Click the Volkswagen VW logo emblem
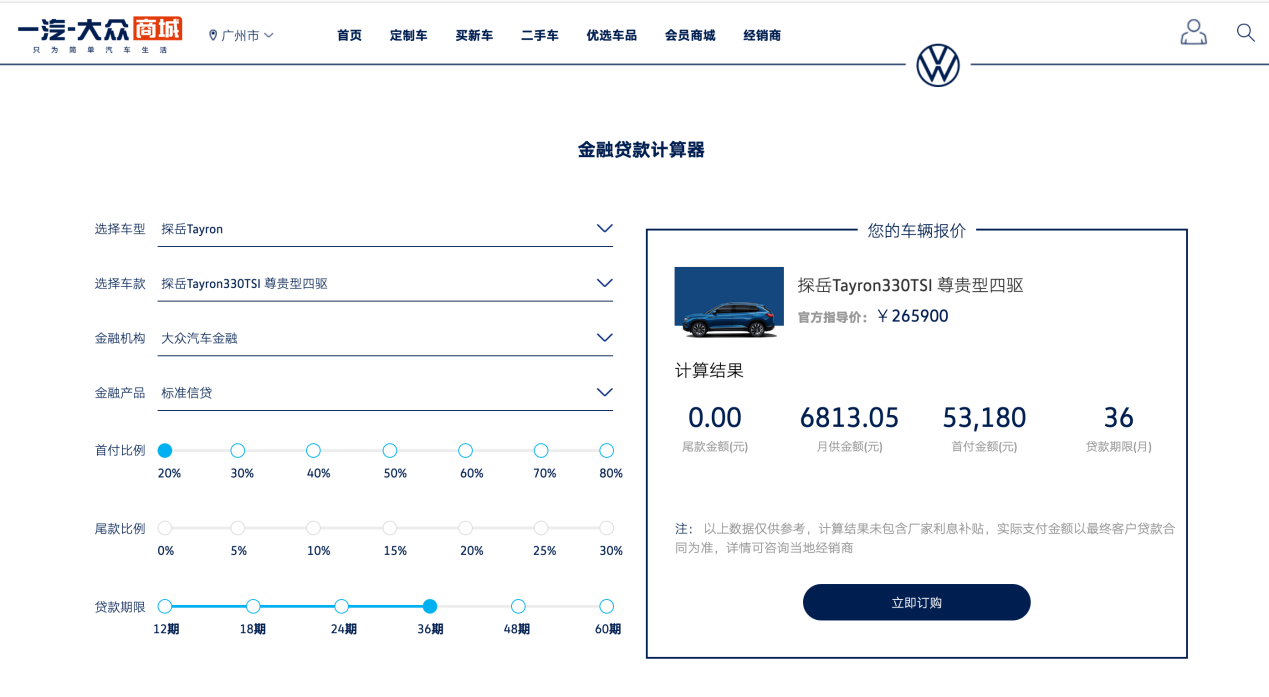The width and height of the screenshot is (1269, 697). [938, 66]
